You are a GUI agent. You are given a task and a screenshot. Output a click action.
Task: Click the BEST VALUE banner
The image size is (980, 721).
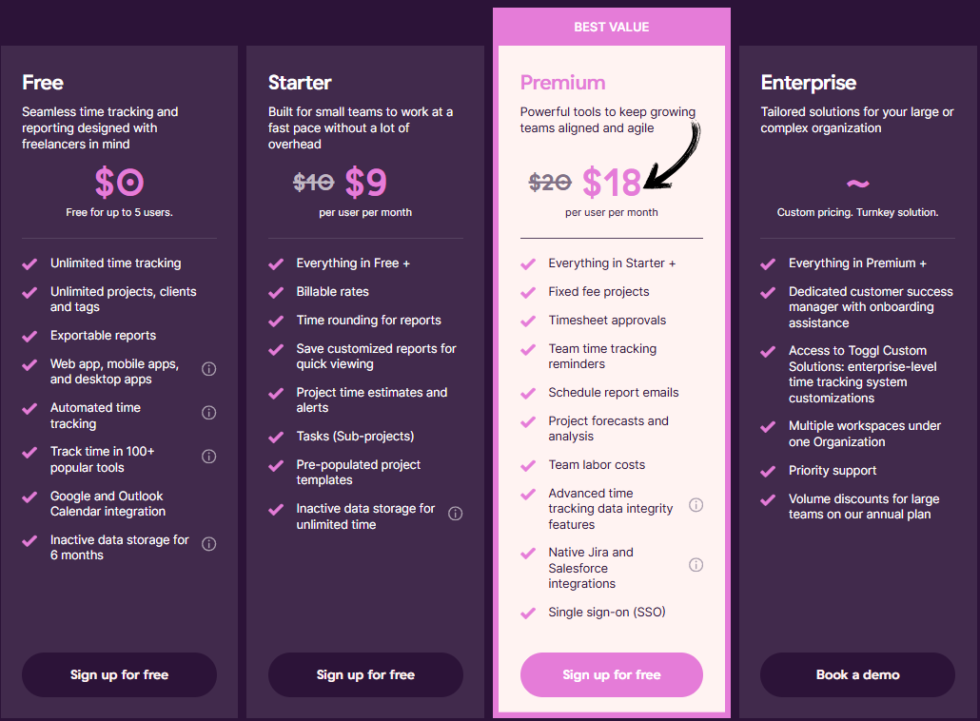click(x=611, y=27)
